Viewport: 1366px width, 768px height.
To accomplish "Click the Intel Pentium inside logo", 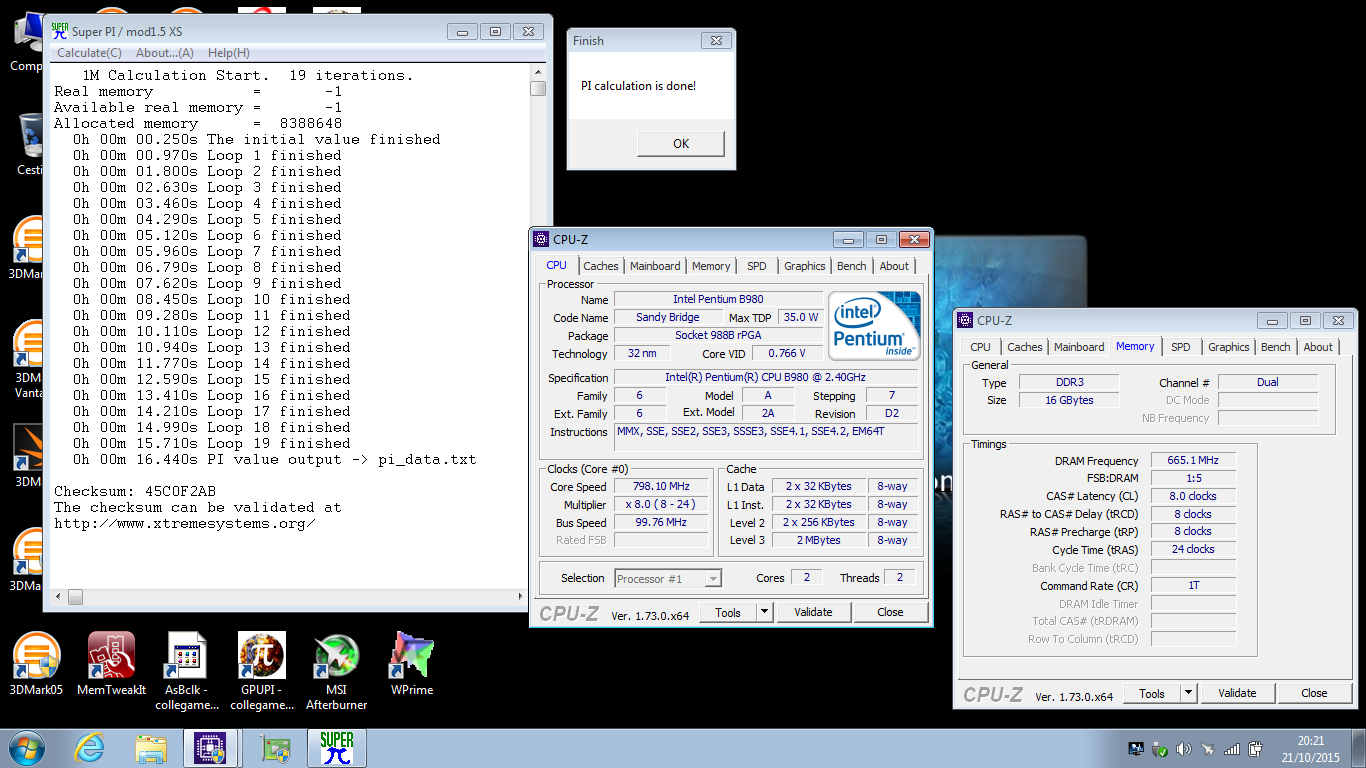I will tap(874, 325).
